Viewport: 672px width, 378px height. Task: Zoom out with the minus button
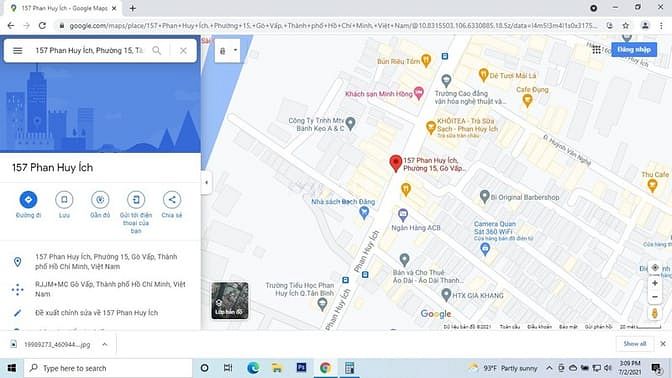coord(655,297)
